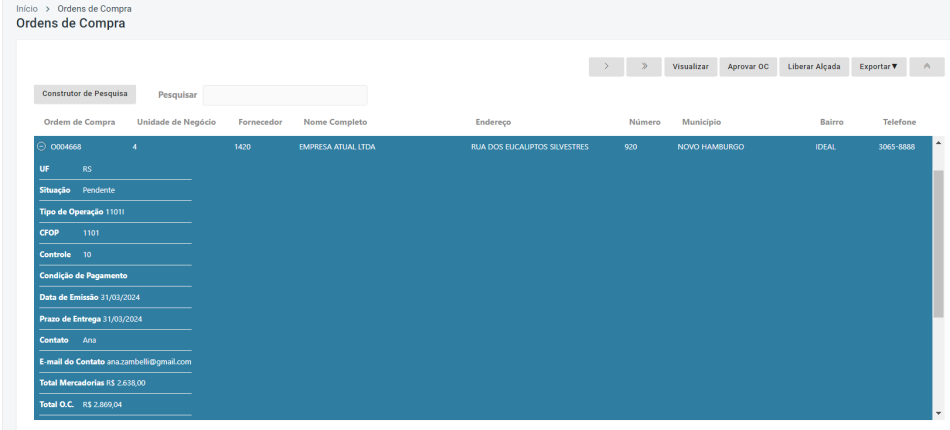Viewport: 950px width, 430px height.
Task: Sort by Telefone column header
Action: point(899,122)
